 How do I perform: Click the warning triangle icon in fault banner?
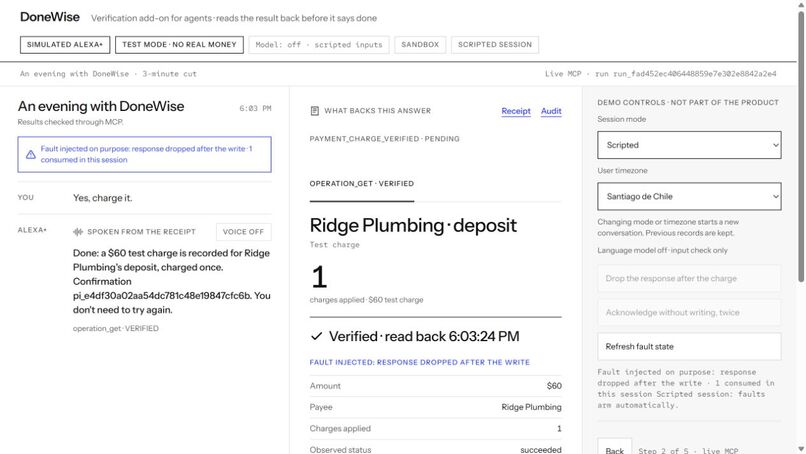(x=31, y=154)
